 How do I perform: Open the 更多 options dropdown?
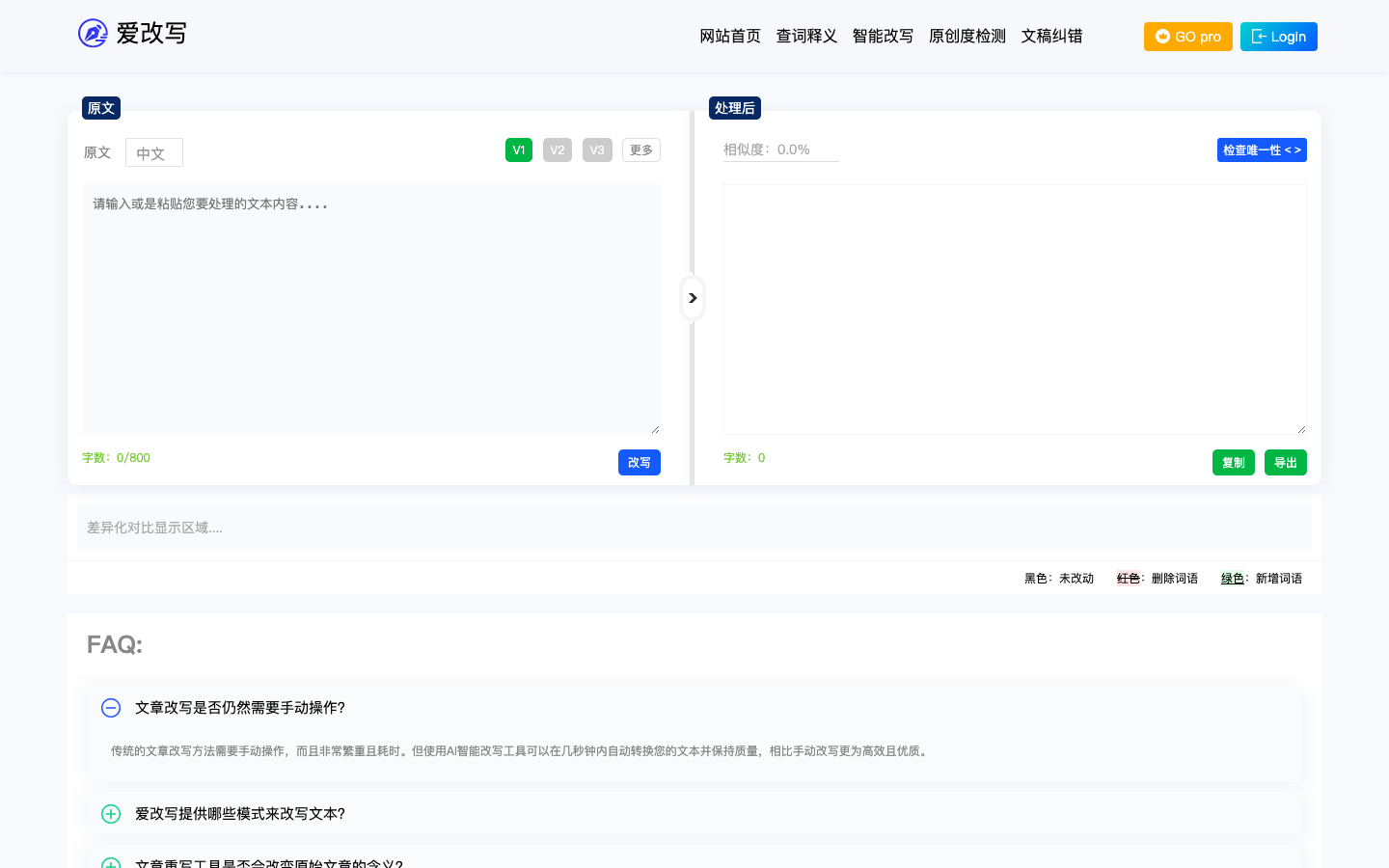641,150
